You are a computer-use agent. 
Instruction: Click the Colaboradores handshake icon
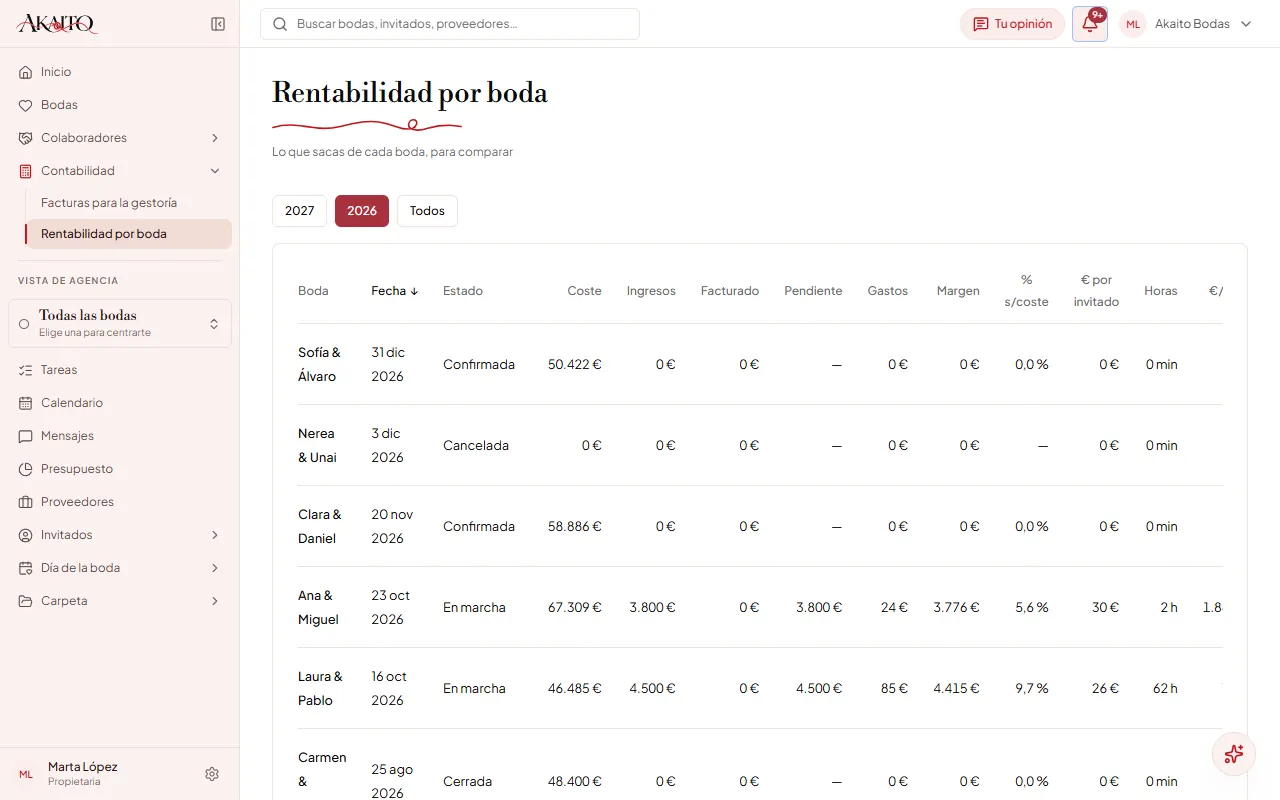(26, 138)
